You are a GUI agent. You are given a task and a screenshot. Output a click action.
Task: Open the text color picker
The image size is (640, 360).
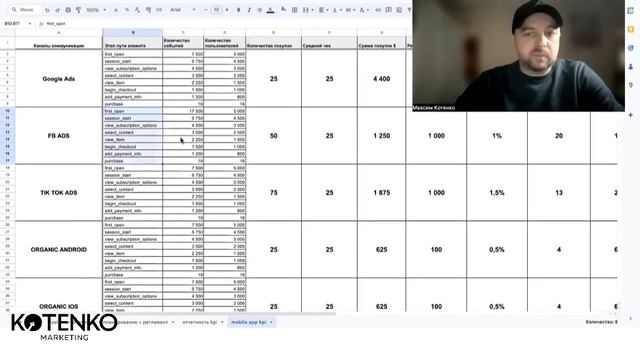(x=271, y=10)
